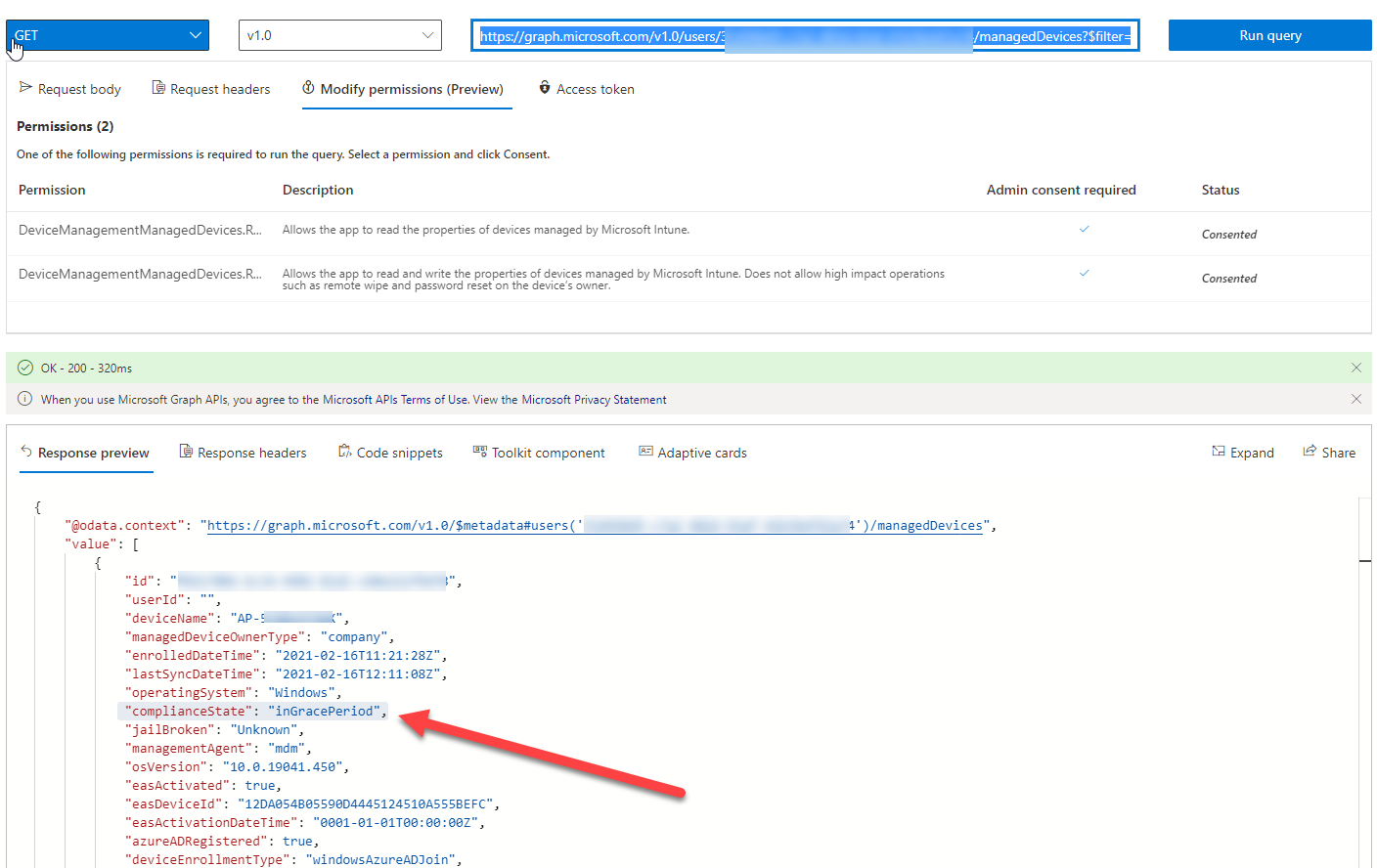The height and width of the screenshot is (868, 1377).
Task: Click the enrolledDateTime value
Action: pyautogui.click(x=358, y=656)
